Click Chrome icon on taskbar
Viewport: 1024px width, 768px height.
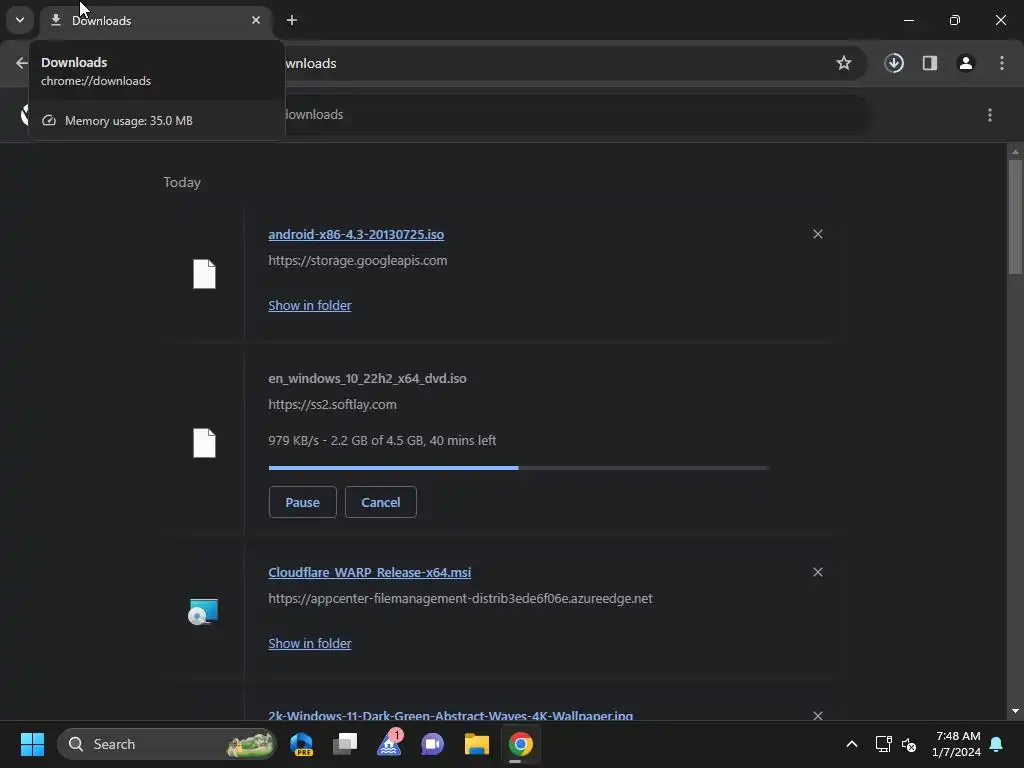click(x=520, y=744)
